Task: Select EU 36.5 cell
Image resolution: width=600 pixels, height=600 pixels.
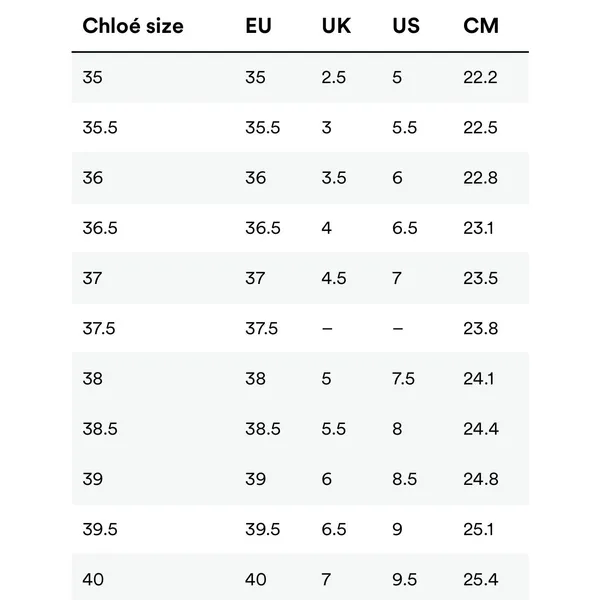Action: (263, 228)
